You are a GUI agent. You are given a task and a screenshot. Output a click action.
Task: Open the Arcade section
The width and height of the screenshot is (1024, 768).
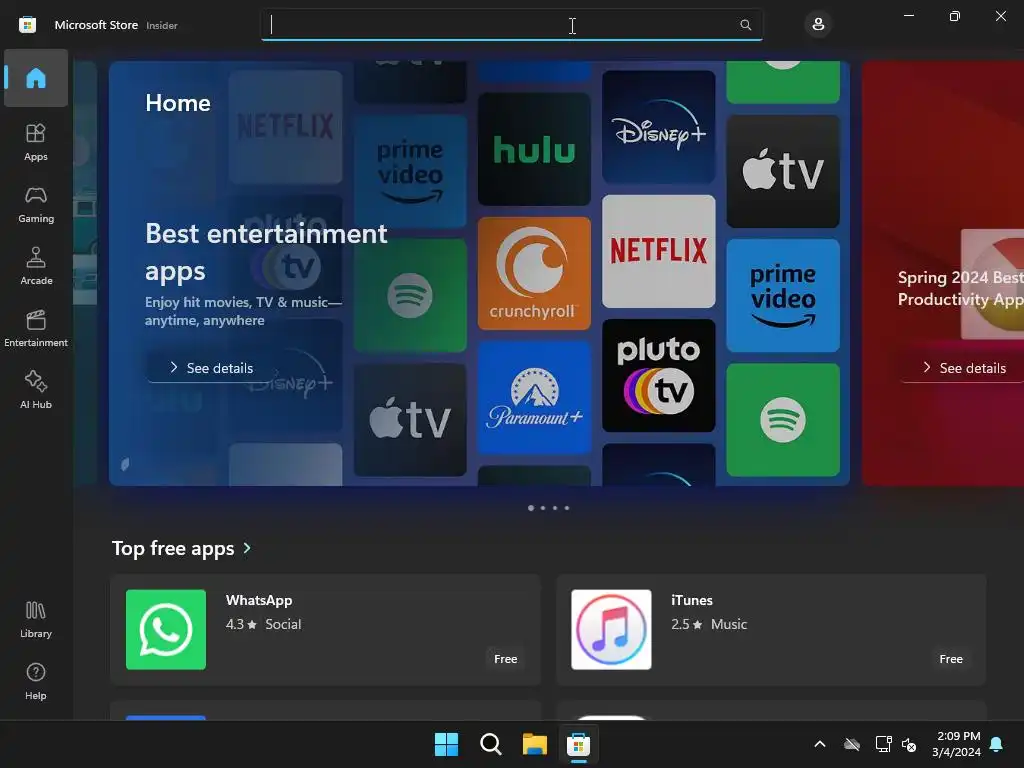click(x=36, y=266)
